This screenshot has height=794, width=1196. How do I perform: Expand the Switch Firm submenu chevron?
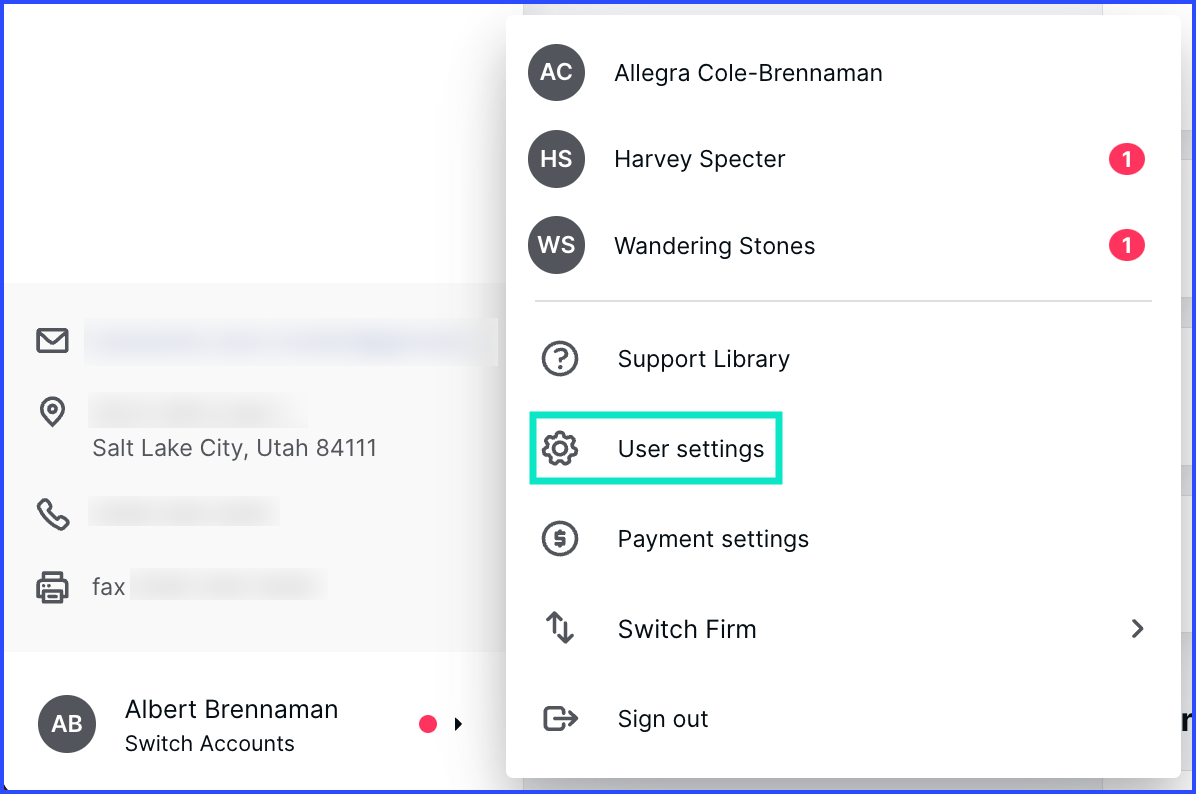coord(1137,629)
